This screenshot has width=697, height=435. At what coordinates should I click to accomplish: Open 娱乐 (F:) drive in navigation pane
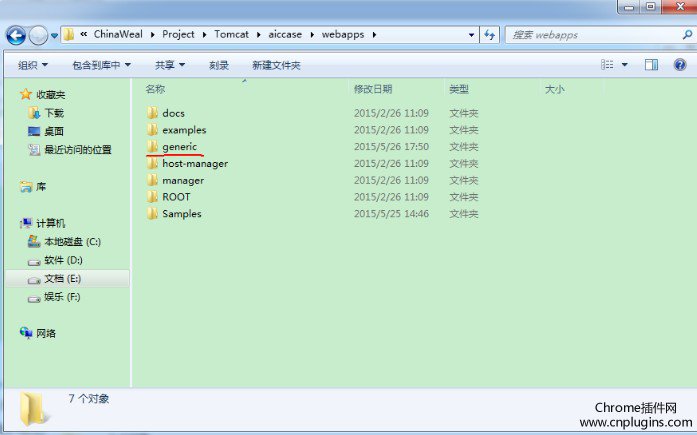tap(61, 297)
